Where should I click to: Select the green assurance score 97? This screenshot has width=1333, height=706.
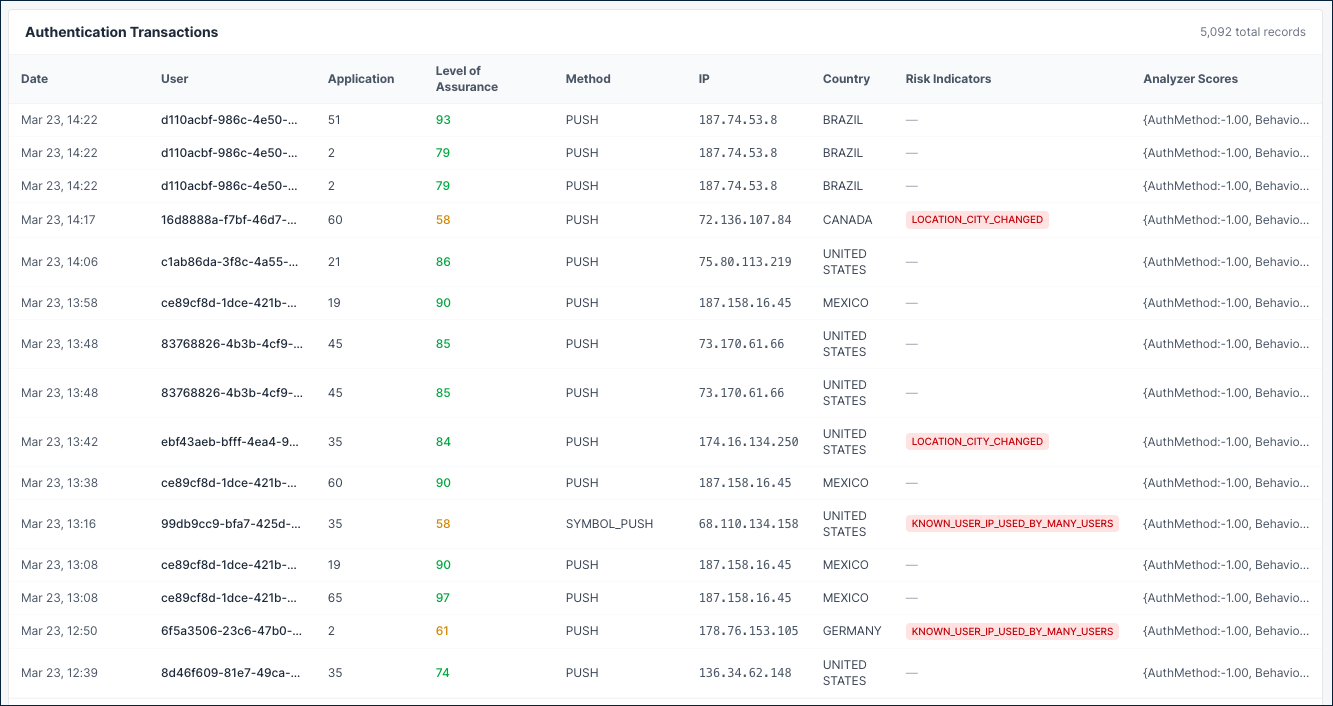tap(443, 597)
